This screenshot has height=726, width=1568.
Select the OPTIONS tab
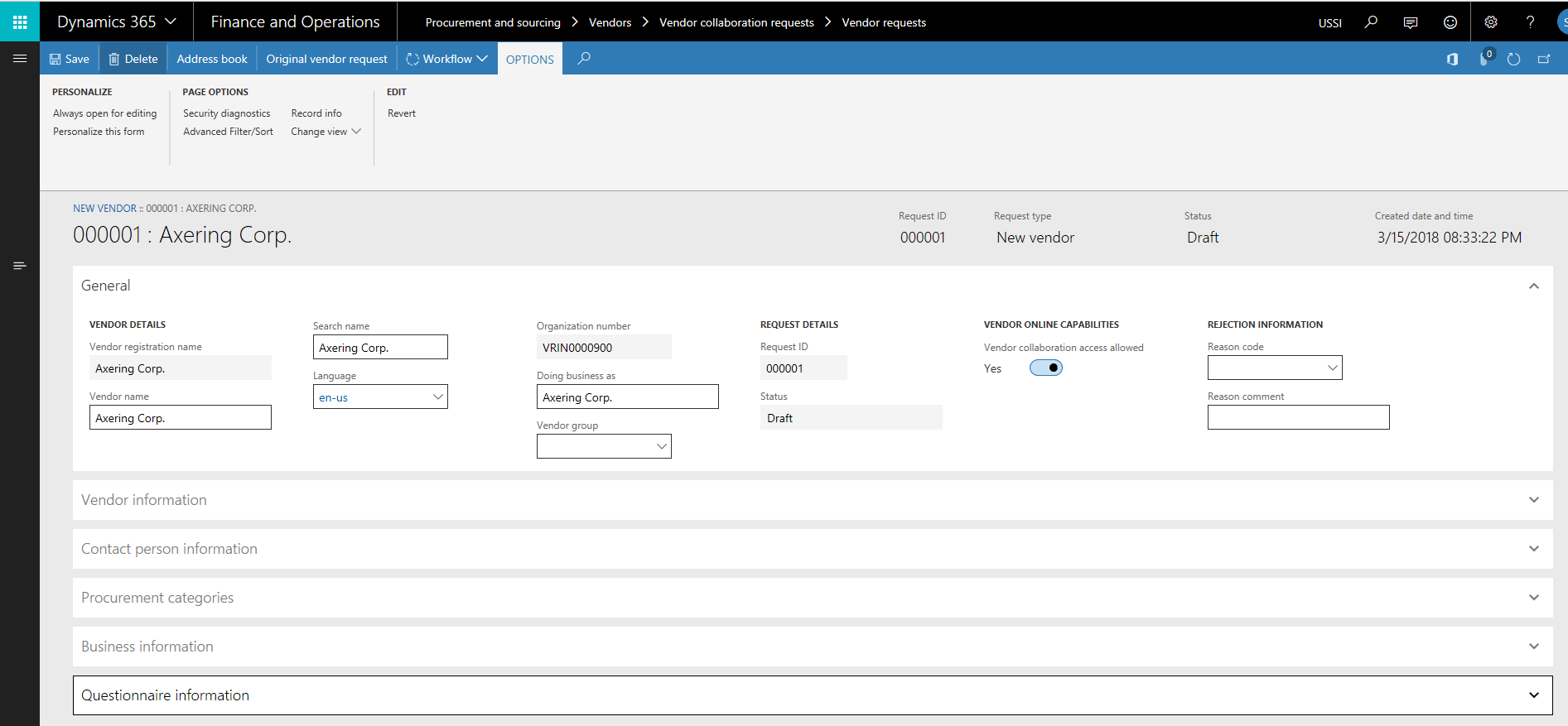(529, 60)
